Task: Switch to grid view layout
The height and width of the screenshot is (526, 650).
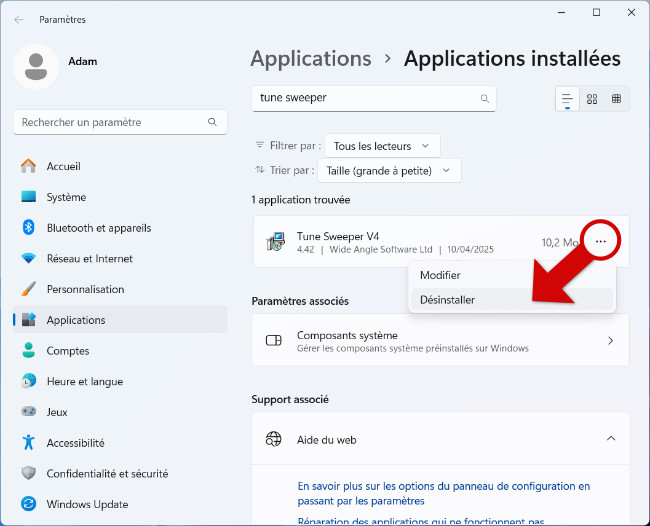Action: coord(592,99)
